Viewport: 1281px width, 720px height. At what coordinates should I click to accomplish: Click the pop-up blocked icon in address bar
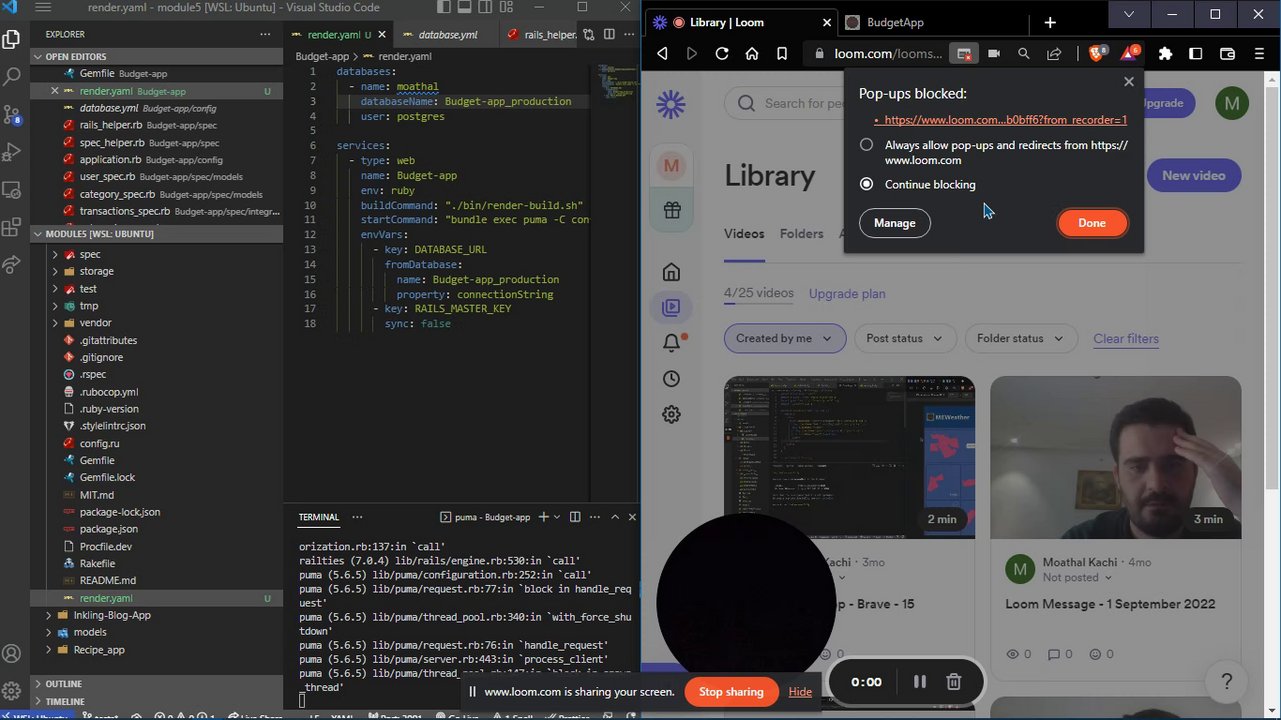coord(964,54)
